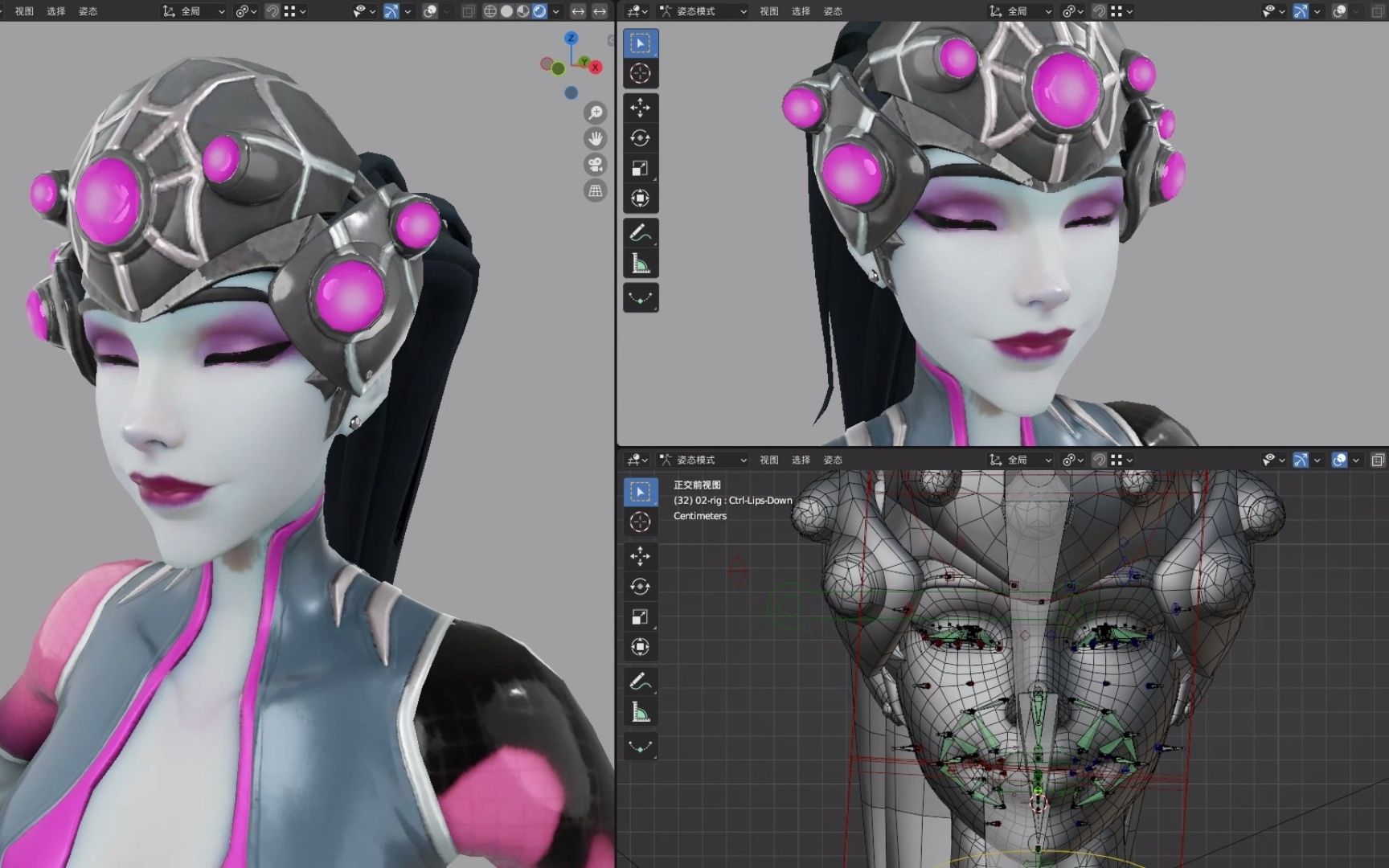Toggle X-ray in bottom-right viewport header

tap(1378, 460)
